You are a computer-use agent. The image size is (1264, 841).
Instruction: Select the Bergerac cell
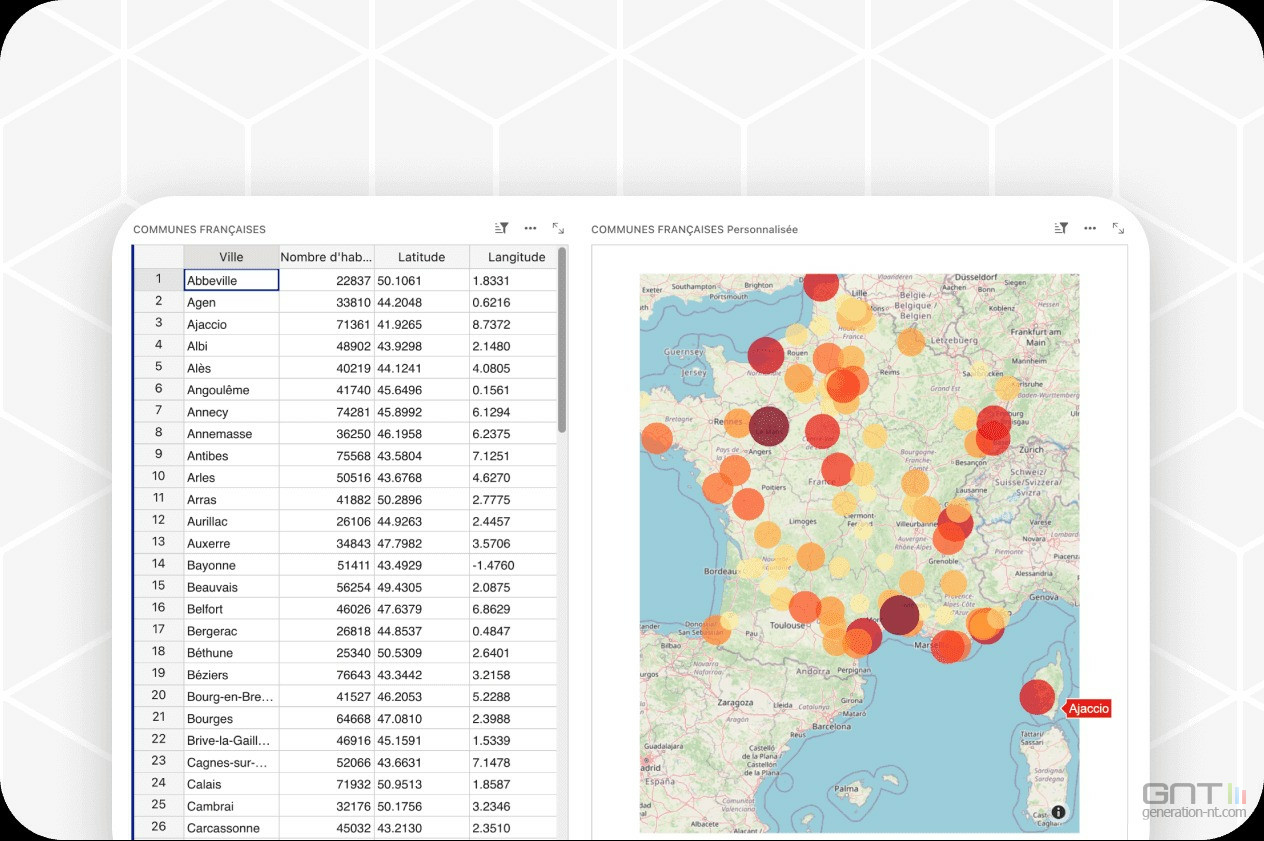point(231,631)
